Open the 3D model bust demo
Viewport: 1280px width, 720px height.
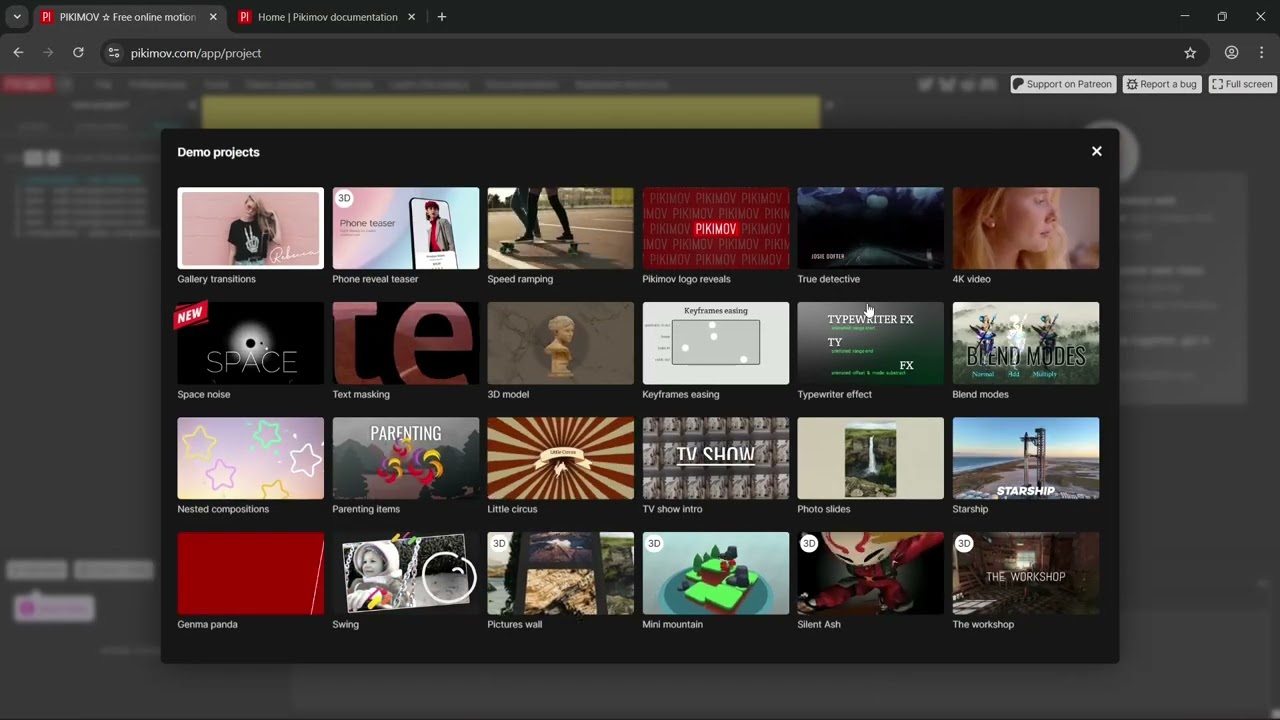click(x=560, y=343)
